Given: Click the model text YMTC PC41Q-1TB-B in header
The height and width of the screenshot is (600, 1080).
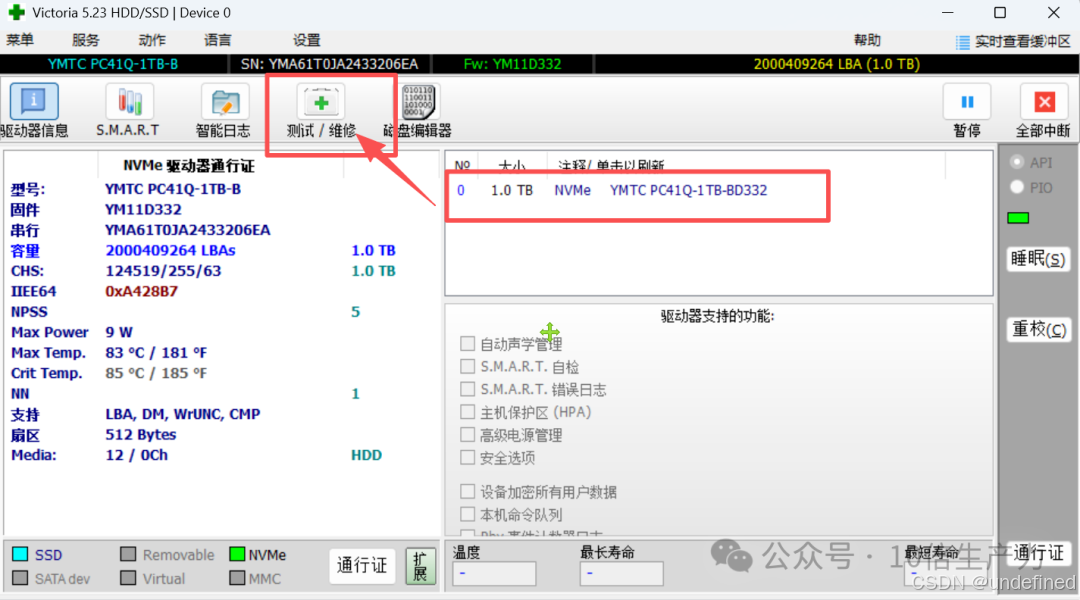Looking at the screenshot, I should pos(113,64).
